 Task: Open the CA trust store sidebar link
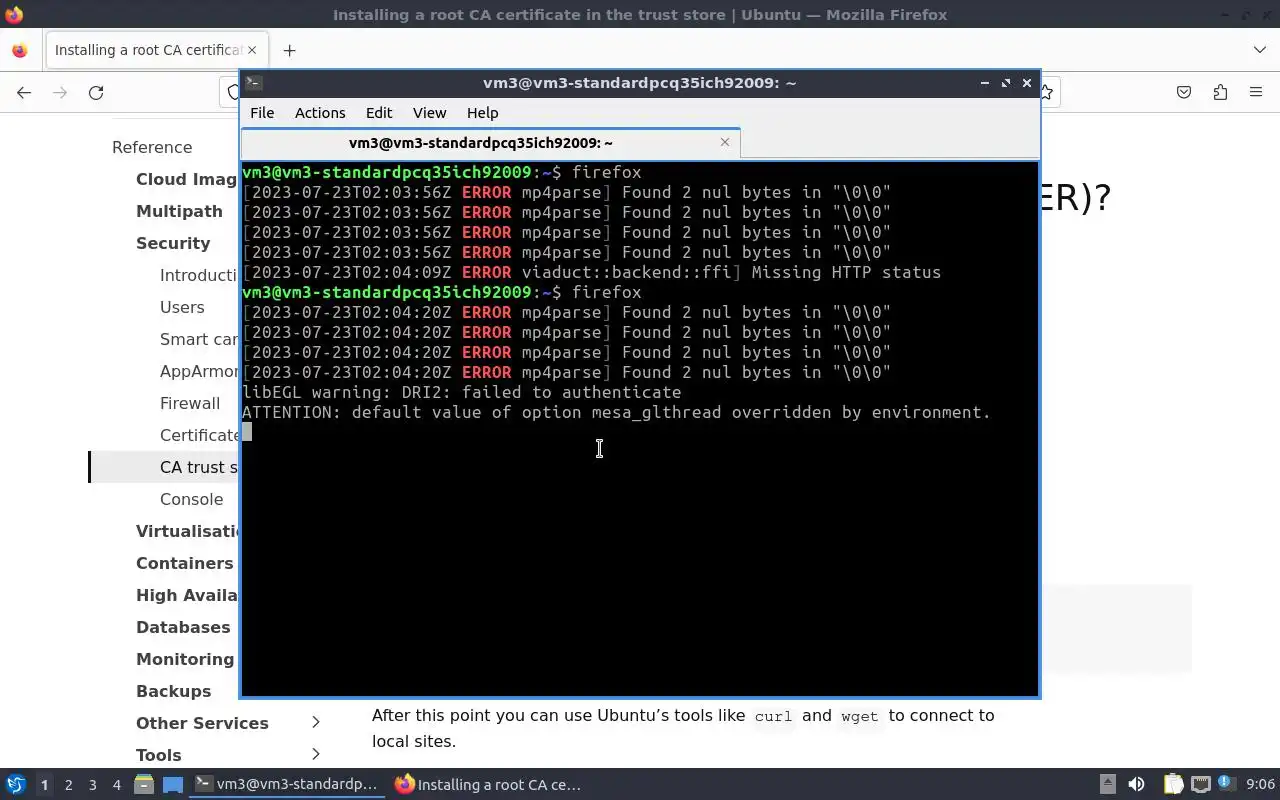point(199,467)
